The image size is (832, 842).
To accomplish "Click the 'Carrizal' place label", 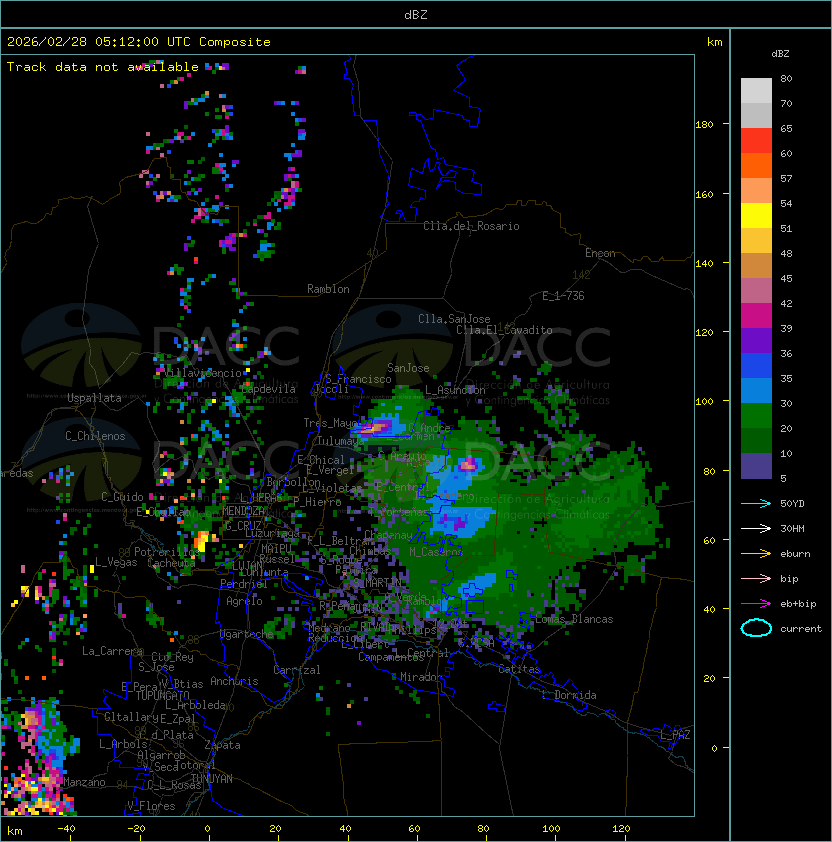I will pos(296,670).
